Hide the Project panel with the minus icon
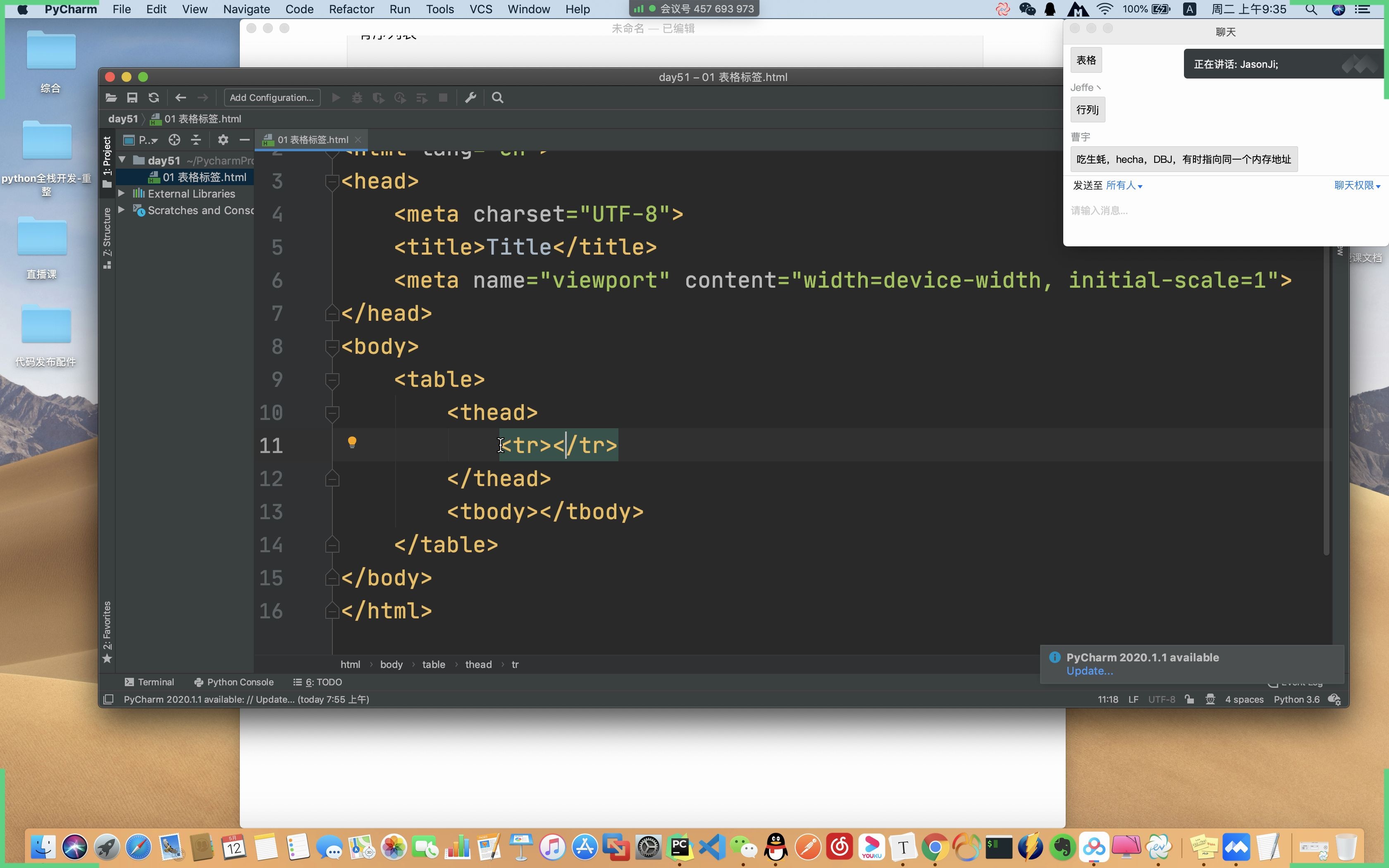Screen dimensions: 1389x868 [x=244, y=140]
